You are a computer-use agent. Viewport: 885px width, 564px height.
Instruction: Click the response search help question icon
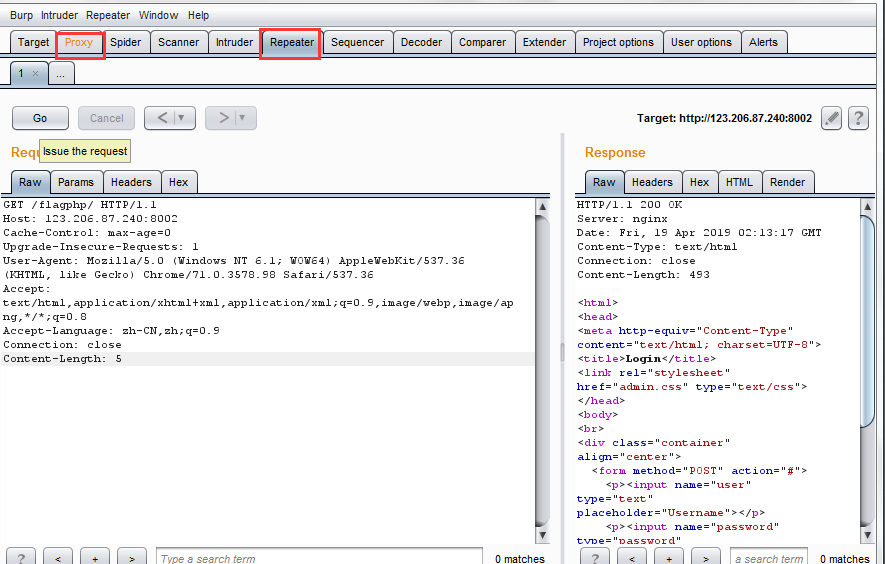click(x=595, y=558)
